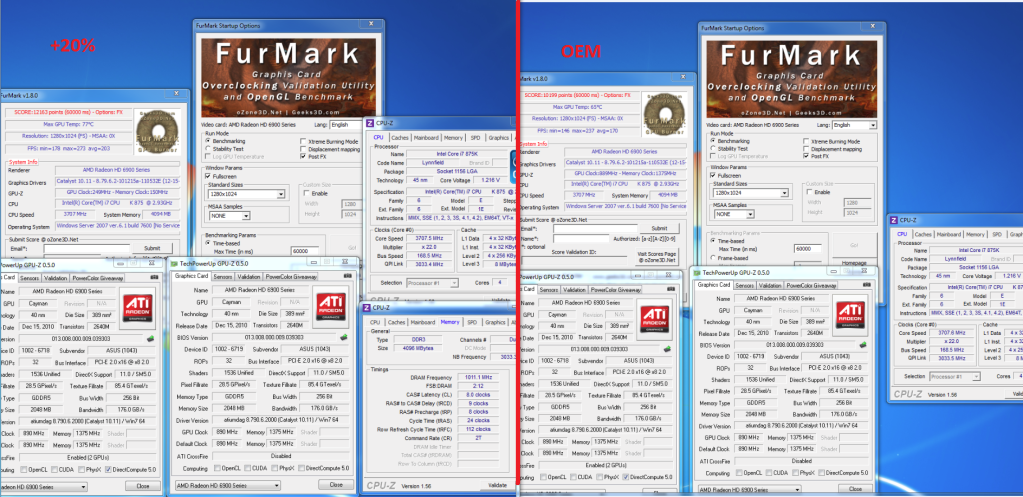Click Close button in OEM CrossFire-disabled GPU-Z
Image resolution: width=1023 pixels, height=497 pixels.
tap(853, 489)
